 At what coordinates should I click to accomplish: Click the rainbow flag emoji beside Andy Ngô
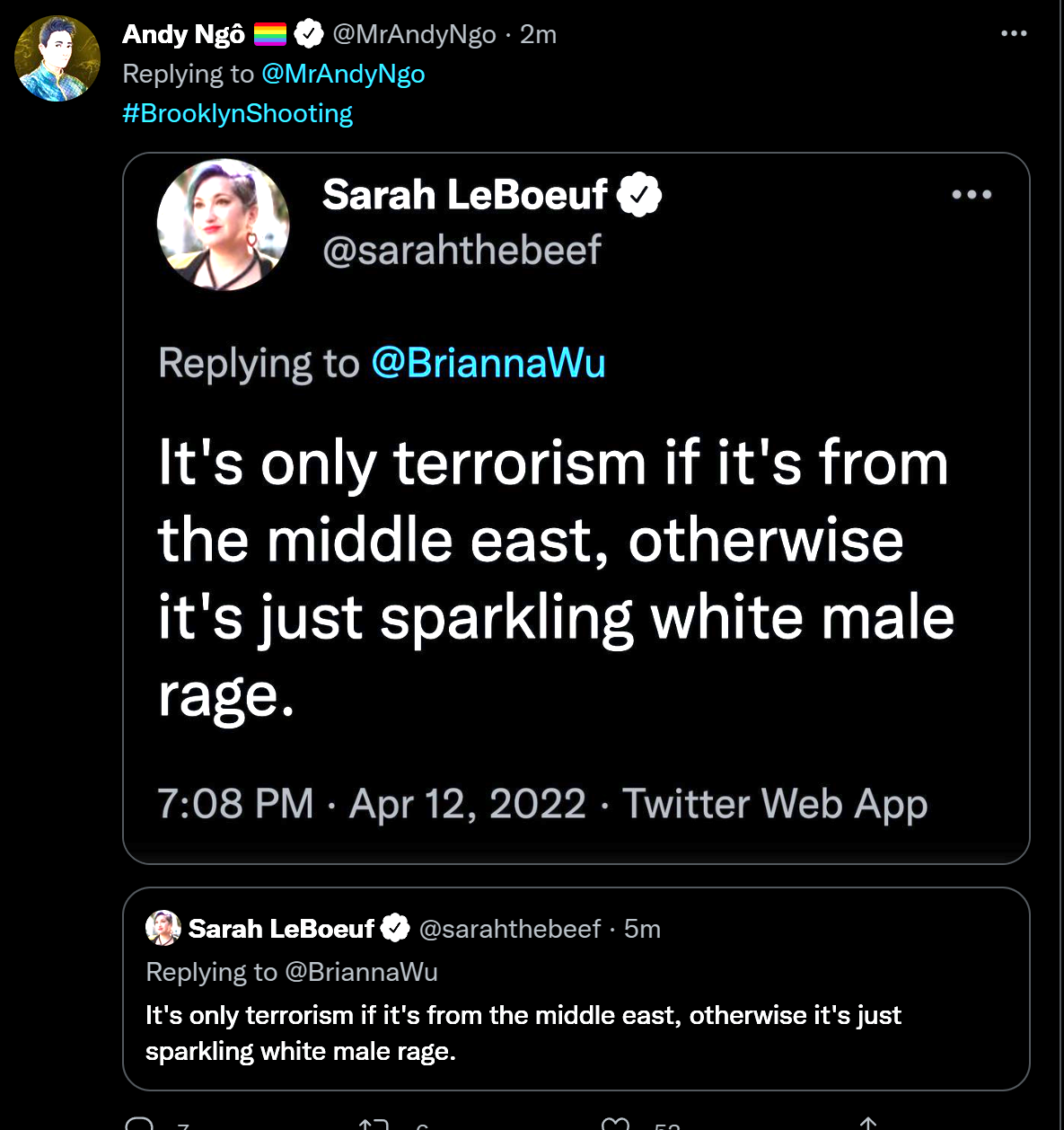pyautogui.click(x=270, y=34)
